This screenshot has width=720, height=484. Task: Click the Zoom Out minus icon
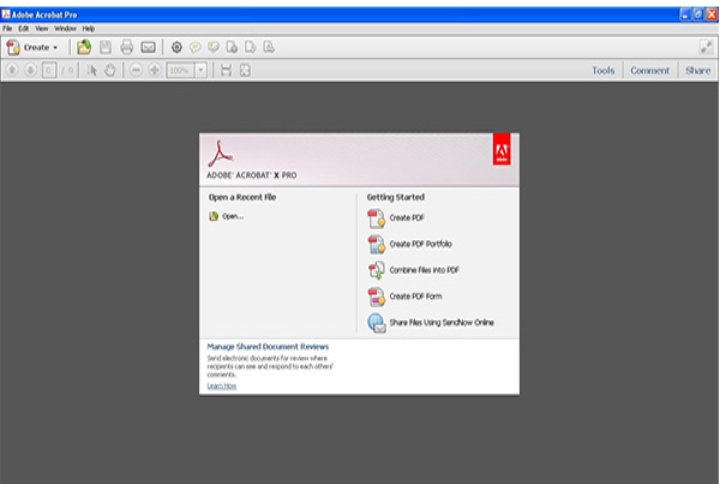(x=136, y=70)
